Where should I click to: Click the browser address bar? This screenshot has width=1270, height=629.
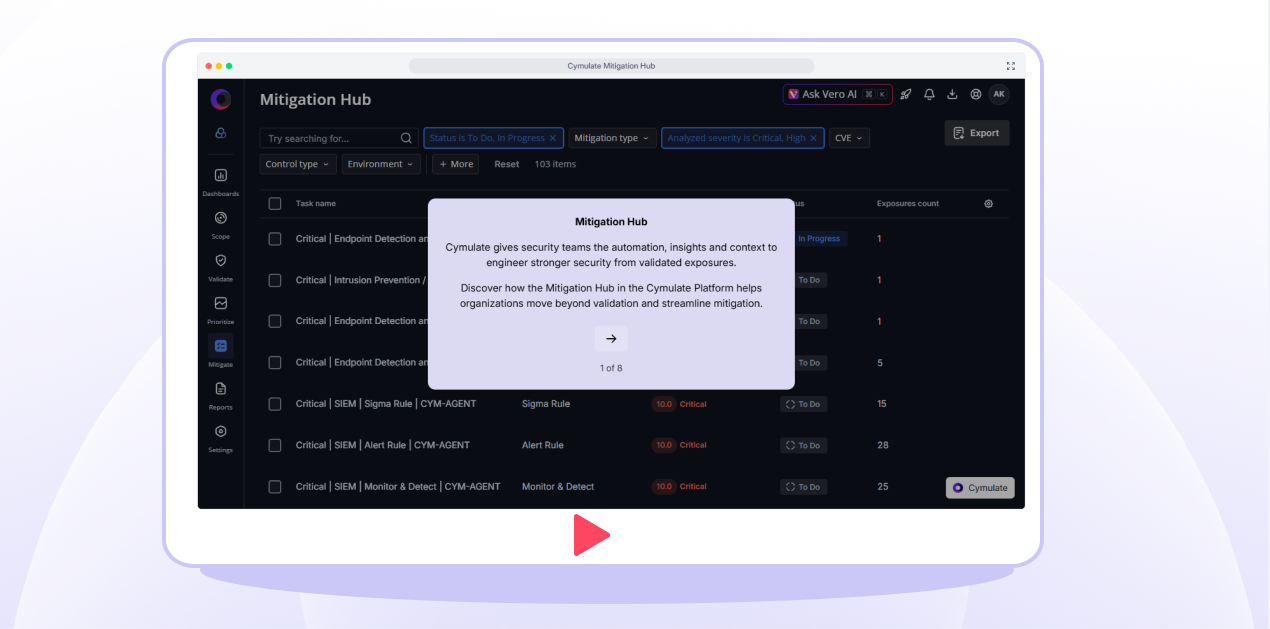[611, 66]
